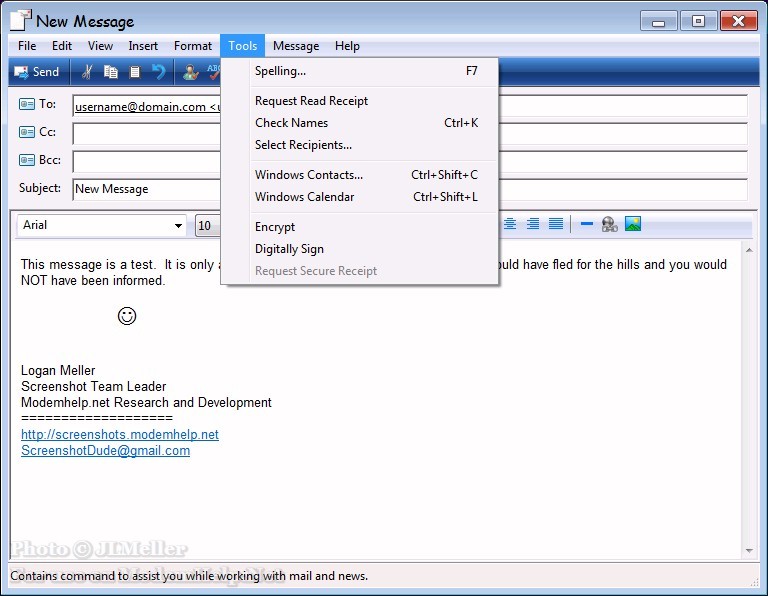Click the screenshots.modemhelp.net hyperlink

(120, 435)
